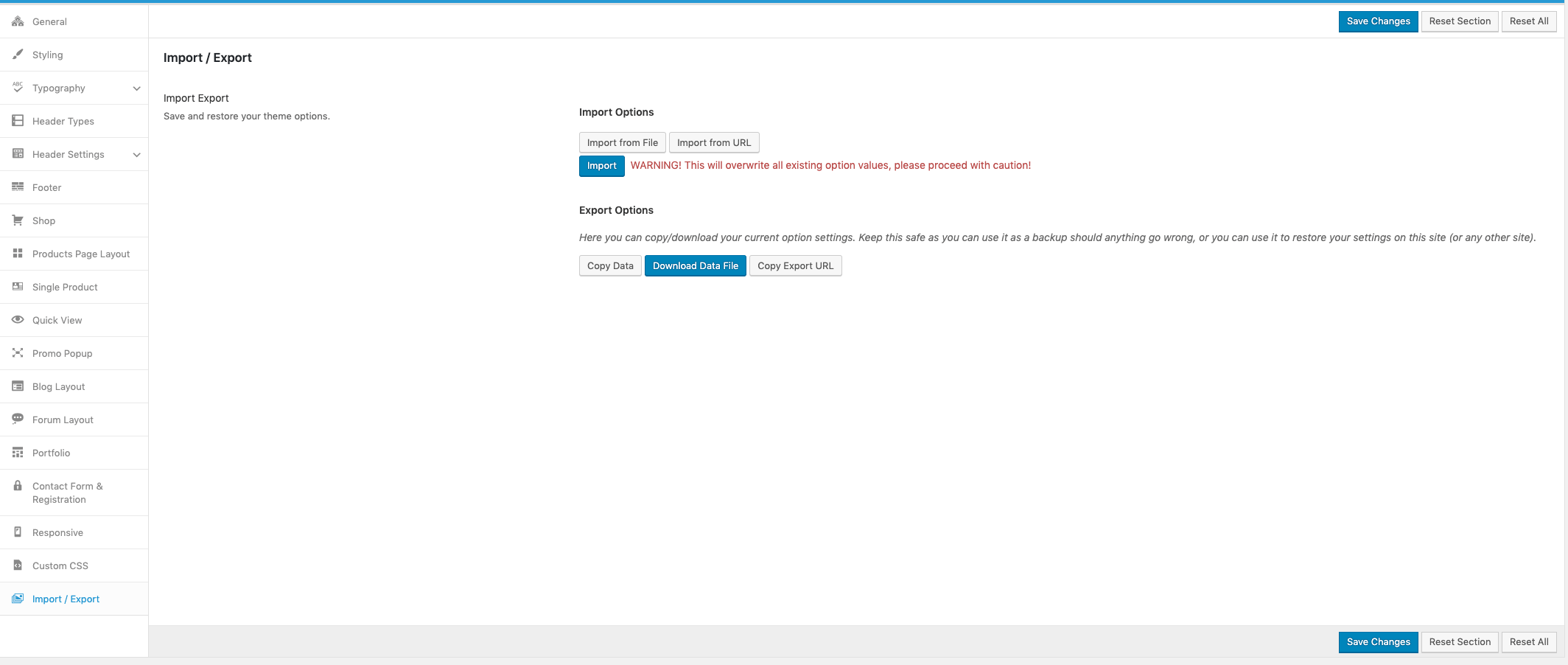
Task: Click the Styling brush icon
Action: (x=18, y=55)
